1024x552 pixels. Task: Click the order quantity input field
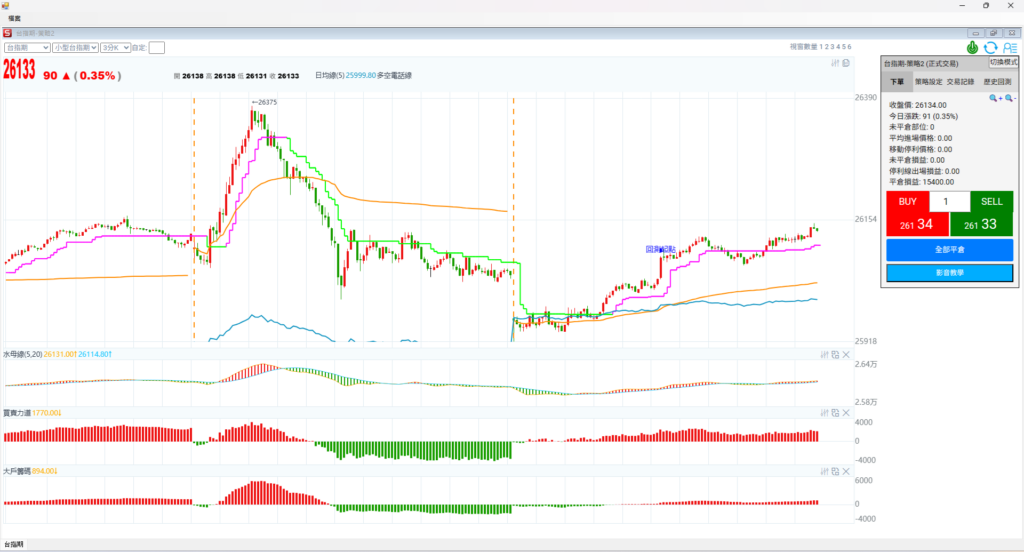pos(949,201)
